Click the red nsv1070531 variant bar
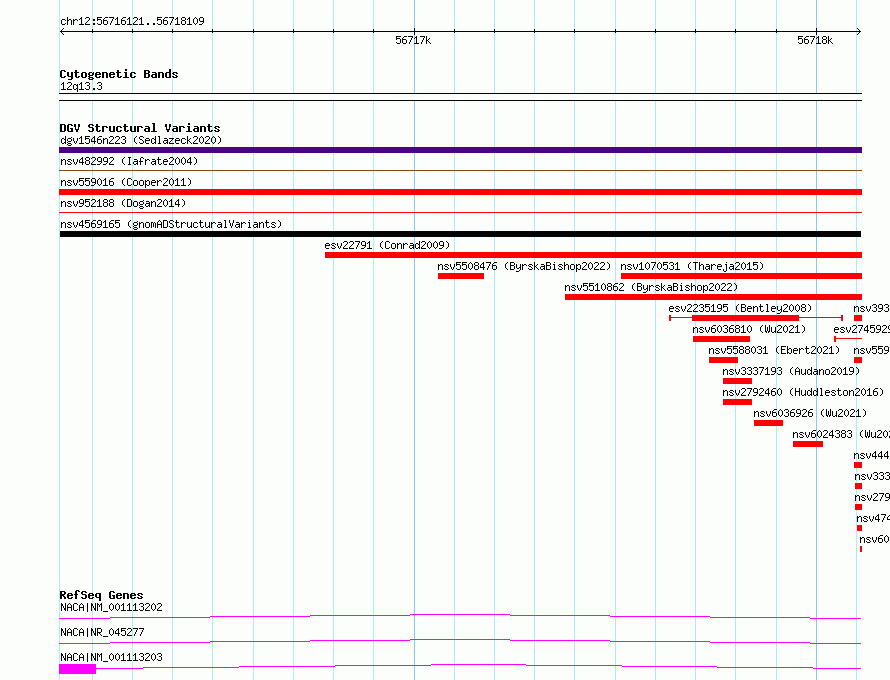The height and width of the screenshot is (680, 890). click(x=741, y=276)
